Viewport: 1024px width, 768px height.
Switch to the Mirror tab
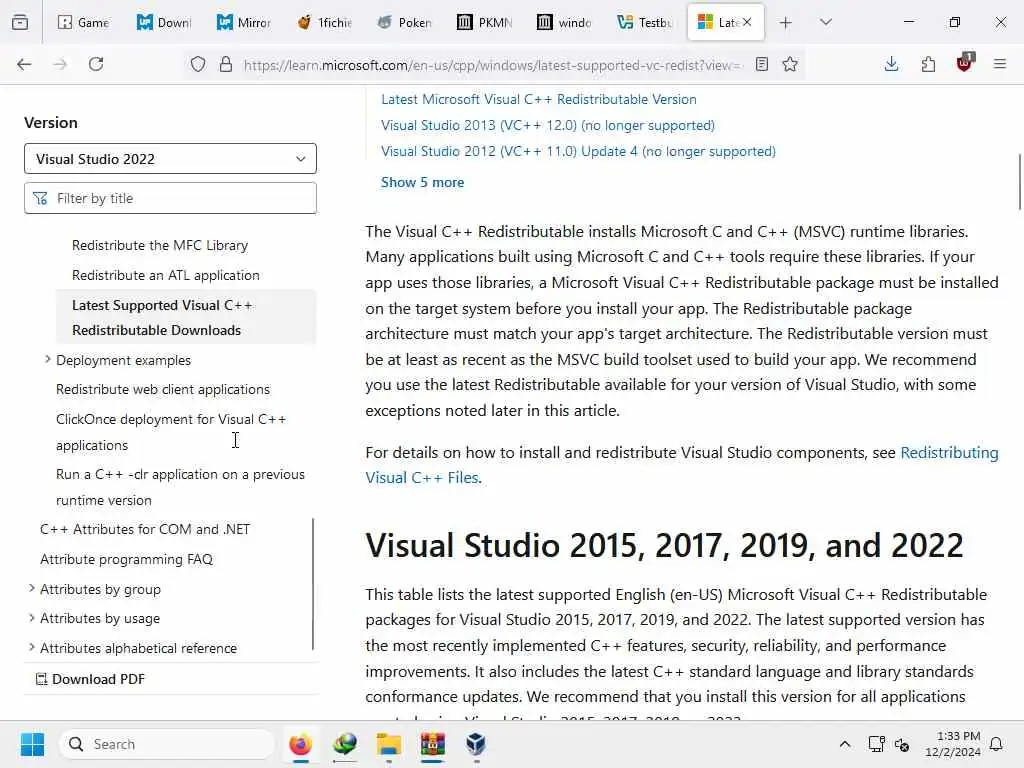point(243,22)
